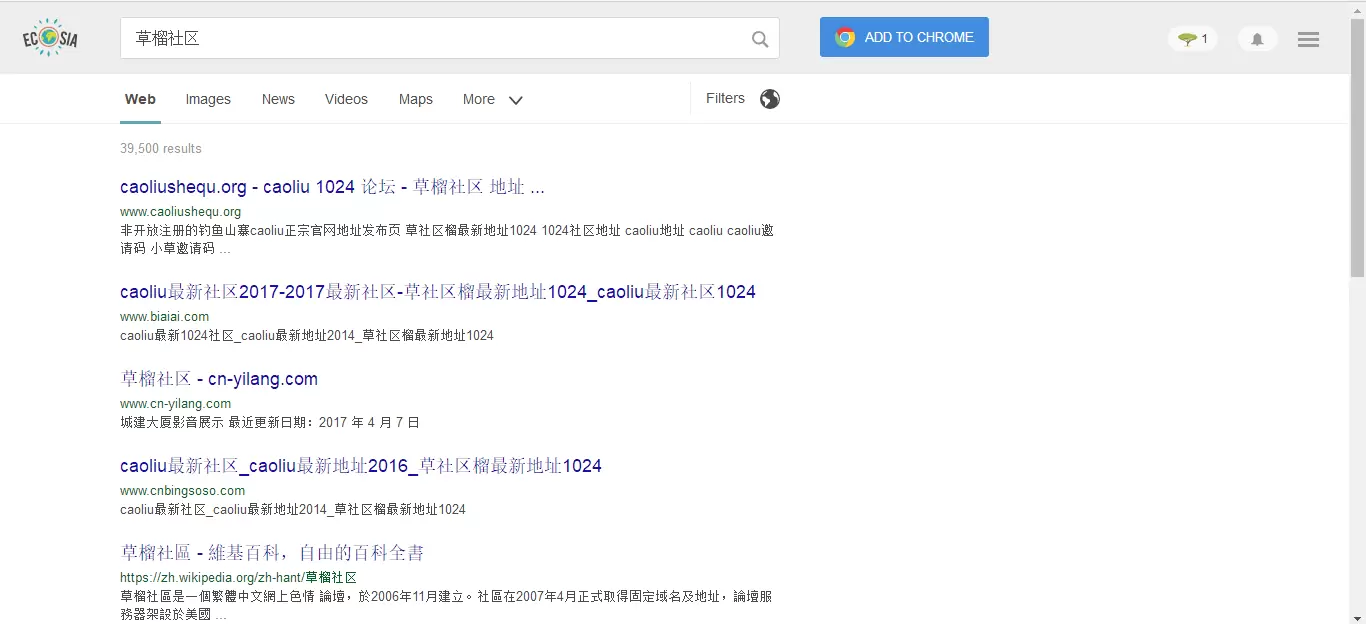Open the cn-yilang.com result title
The width and height of the screenshot is (1366, 624).
click(x=219, y=379)
